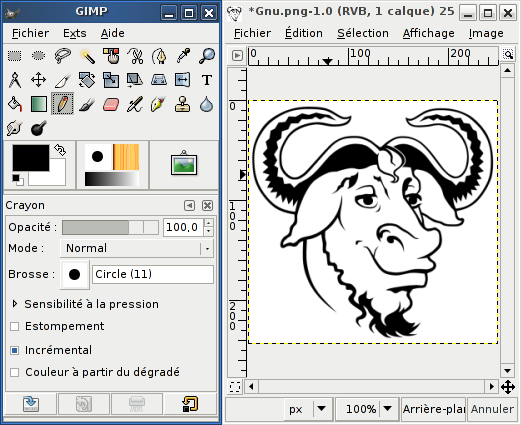
Task: Select the Blend gradient tool
Action: 38,104
